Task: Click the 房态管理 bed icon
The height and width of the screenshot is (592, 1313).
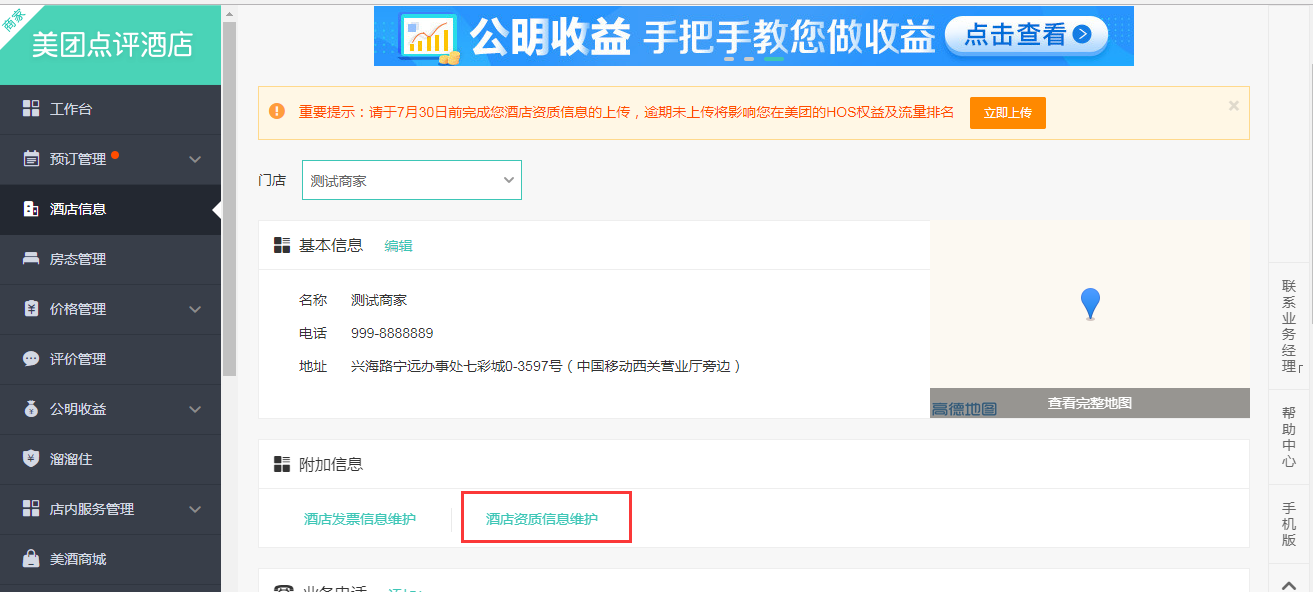Action: (x=31, y=259)
